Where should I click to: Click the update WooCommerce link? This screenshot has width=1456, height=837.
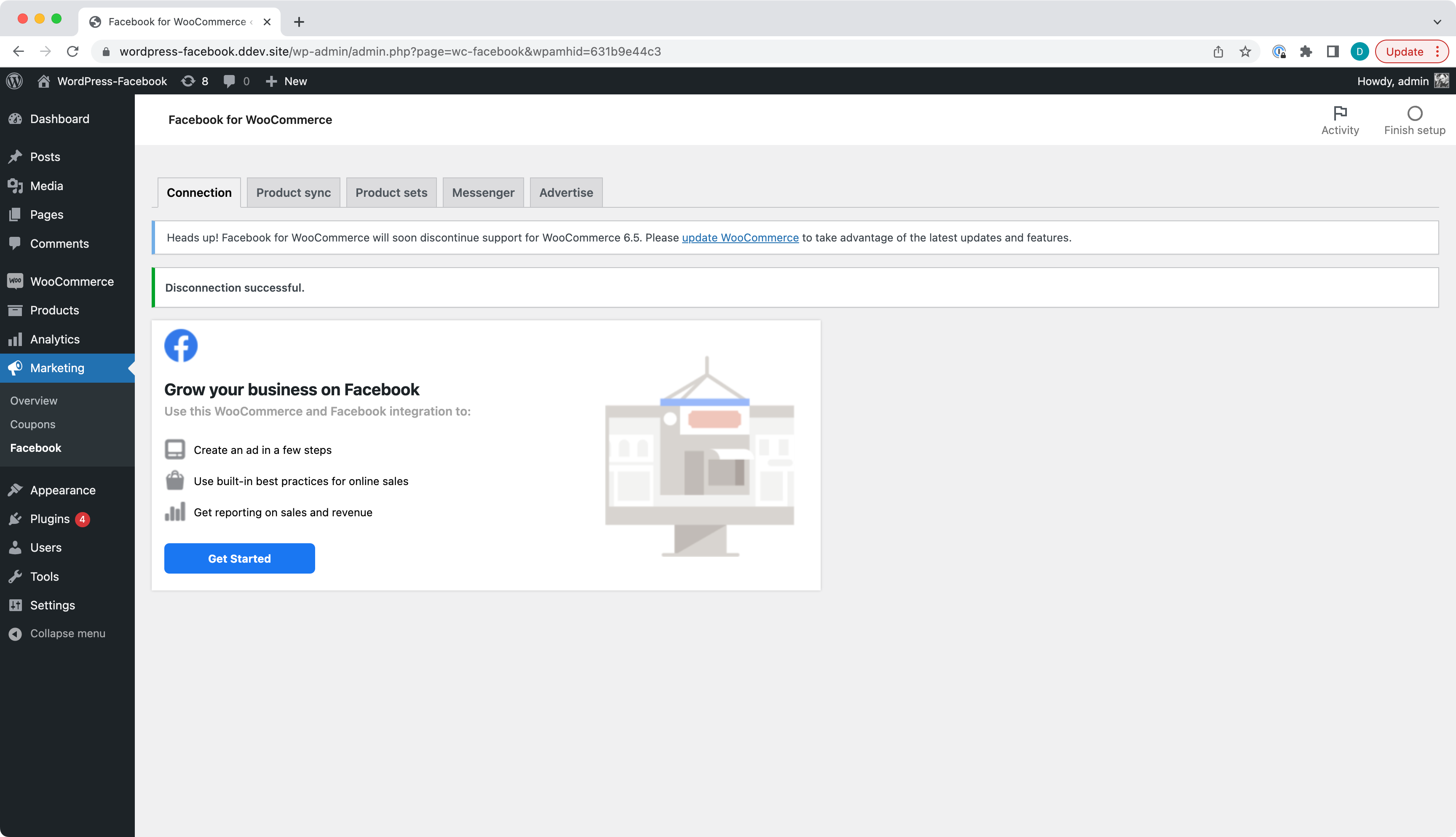740,237
